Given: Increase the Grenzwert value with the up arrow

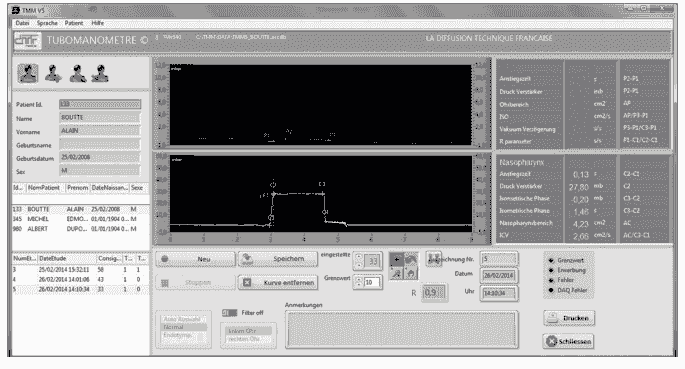Looking at the screenshot, I should [x=359, y=279].
